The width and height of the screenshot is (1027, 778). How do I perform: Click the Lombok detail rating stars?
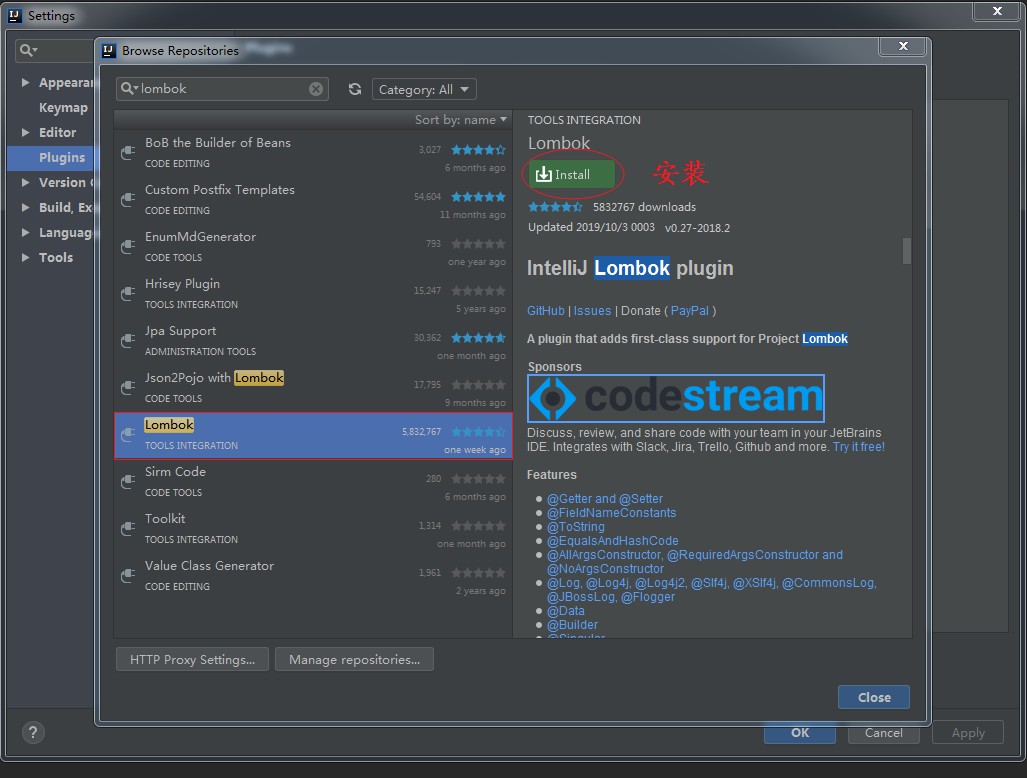[x=555, y=207]
